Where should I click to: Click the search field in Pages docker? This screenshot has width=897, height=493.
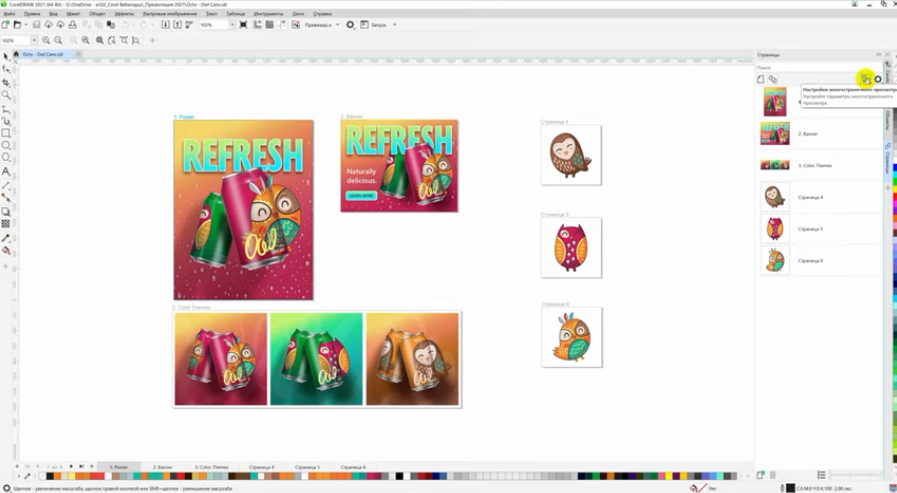(x=818, y=67)
